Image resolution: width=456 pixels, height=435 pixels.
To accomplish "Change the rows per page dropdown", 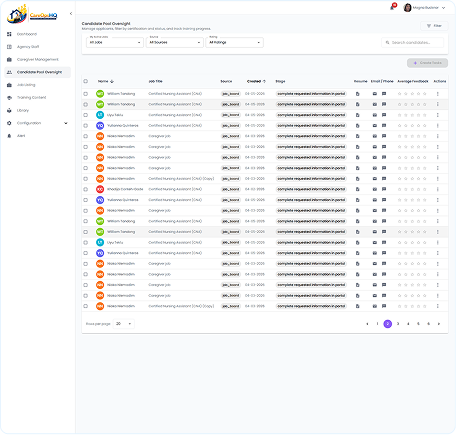I will click(124, 324).
